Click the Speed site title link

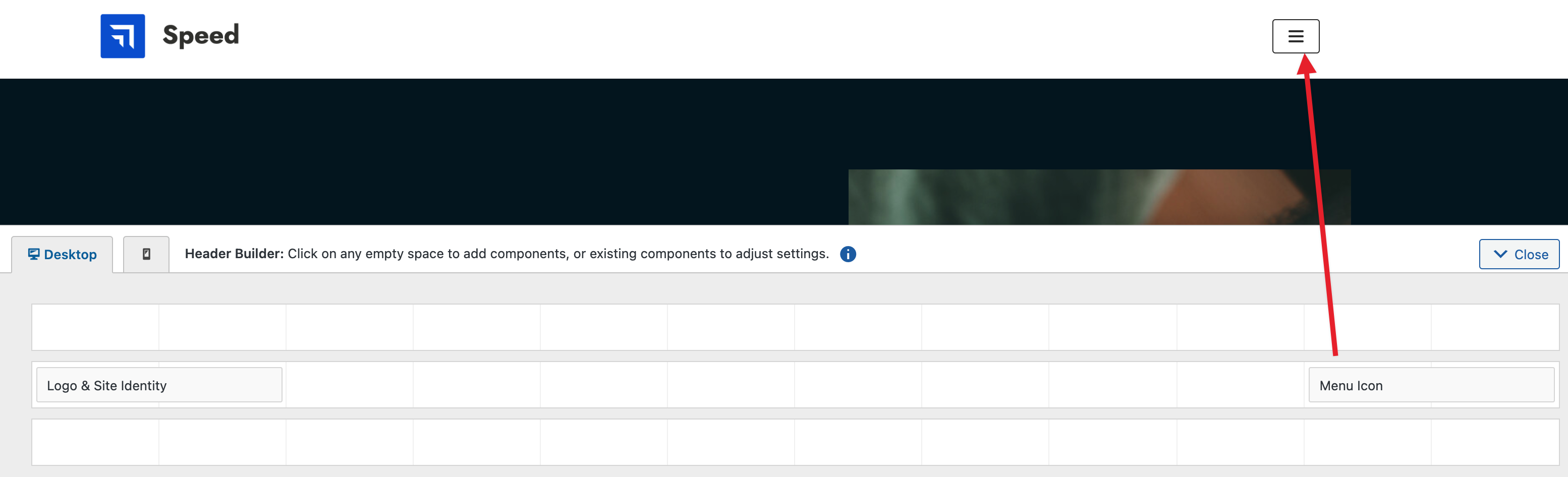pyautogui.click(x=200, y=35)
